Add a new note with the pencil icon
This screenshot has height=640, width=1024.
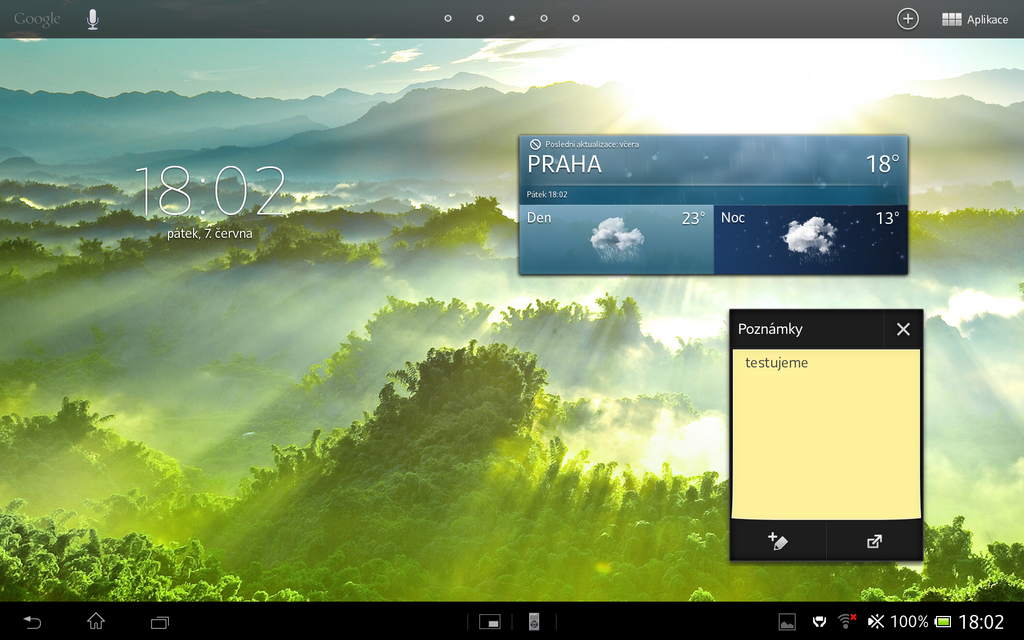coord(778,541)
